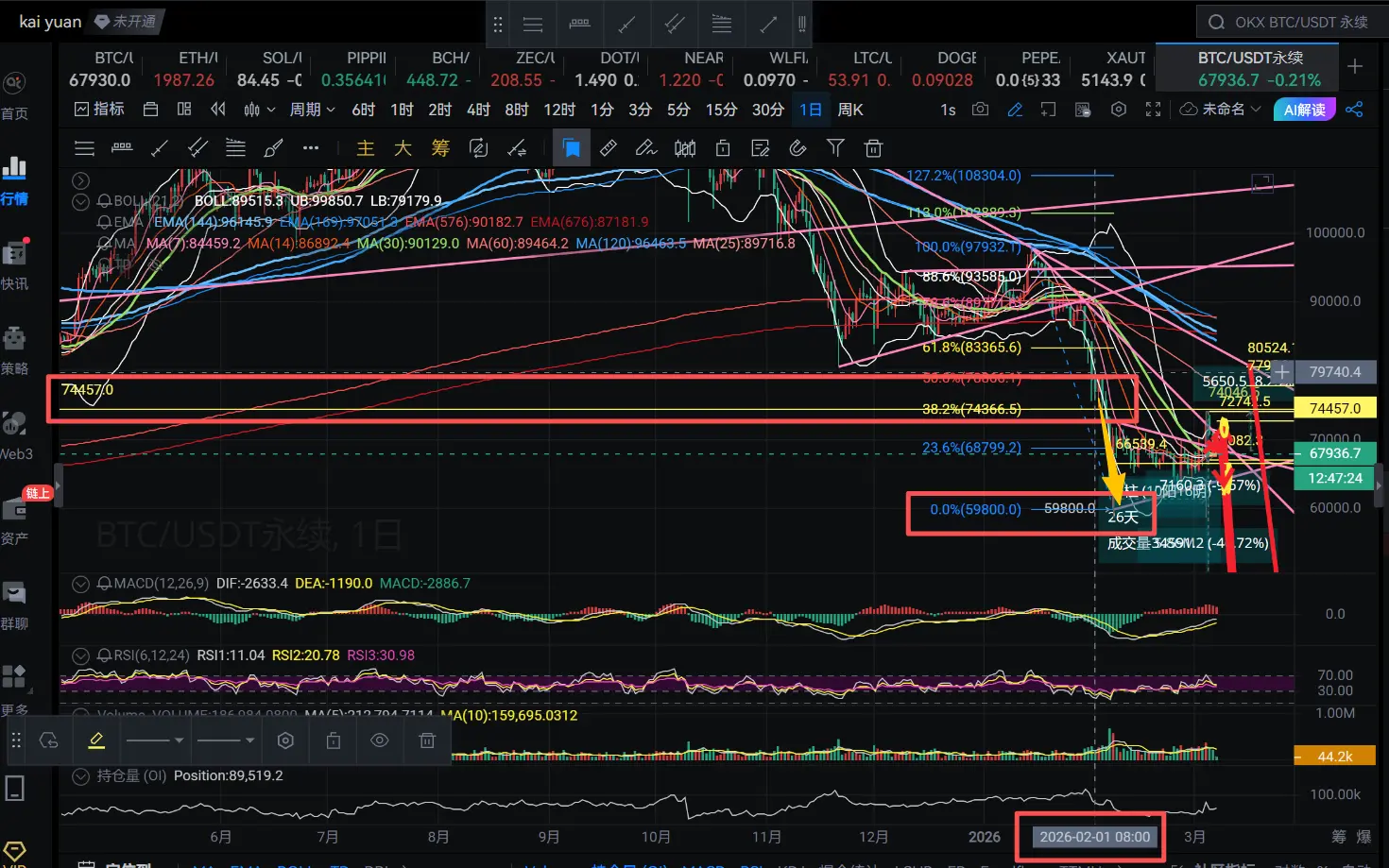Image resolution: width=1389 pixels, height=868 pixels.
Task: Select the trend line drawing tool
Action: (160, 148)
